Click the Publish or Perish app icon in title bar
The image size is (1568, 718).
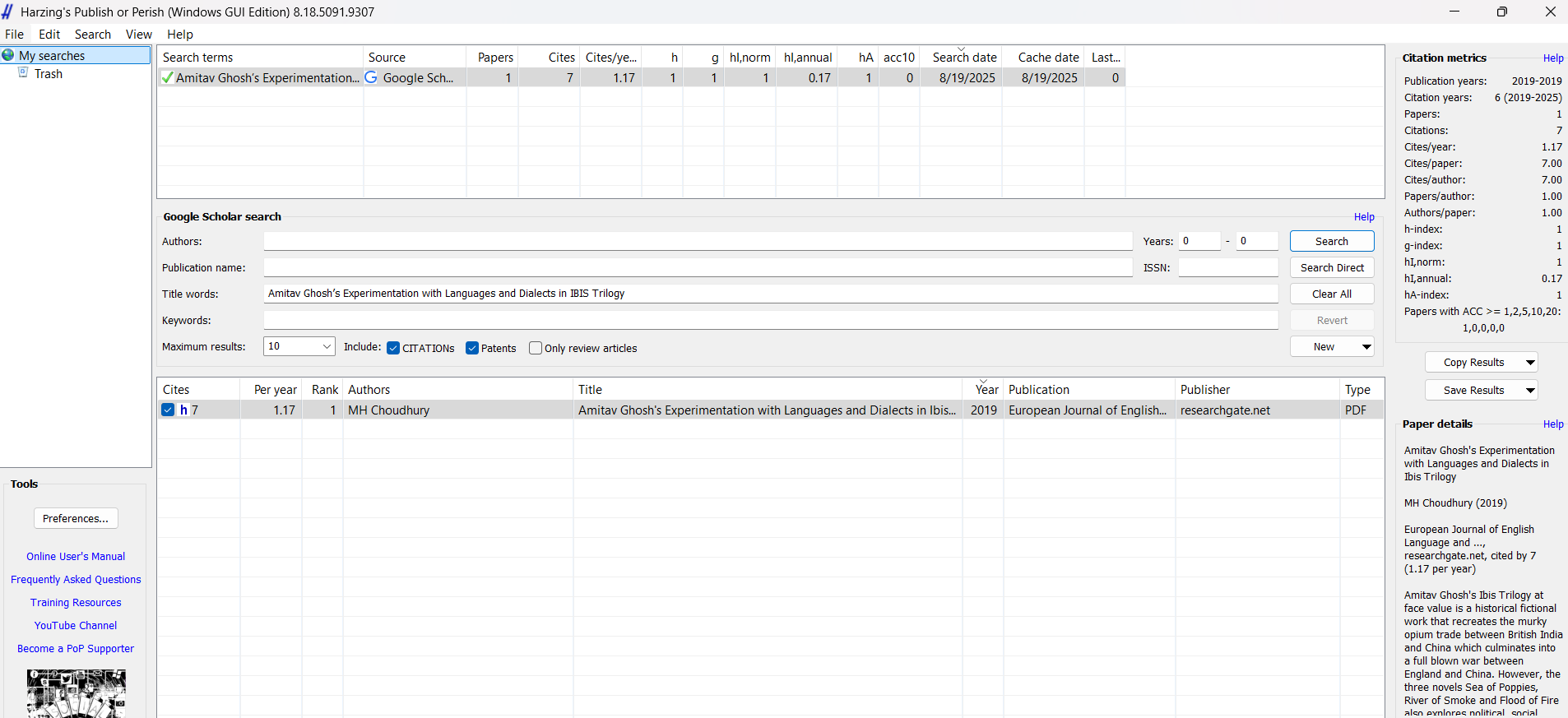[7, 12]
